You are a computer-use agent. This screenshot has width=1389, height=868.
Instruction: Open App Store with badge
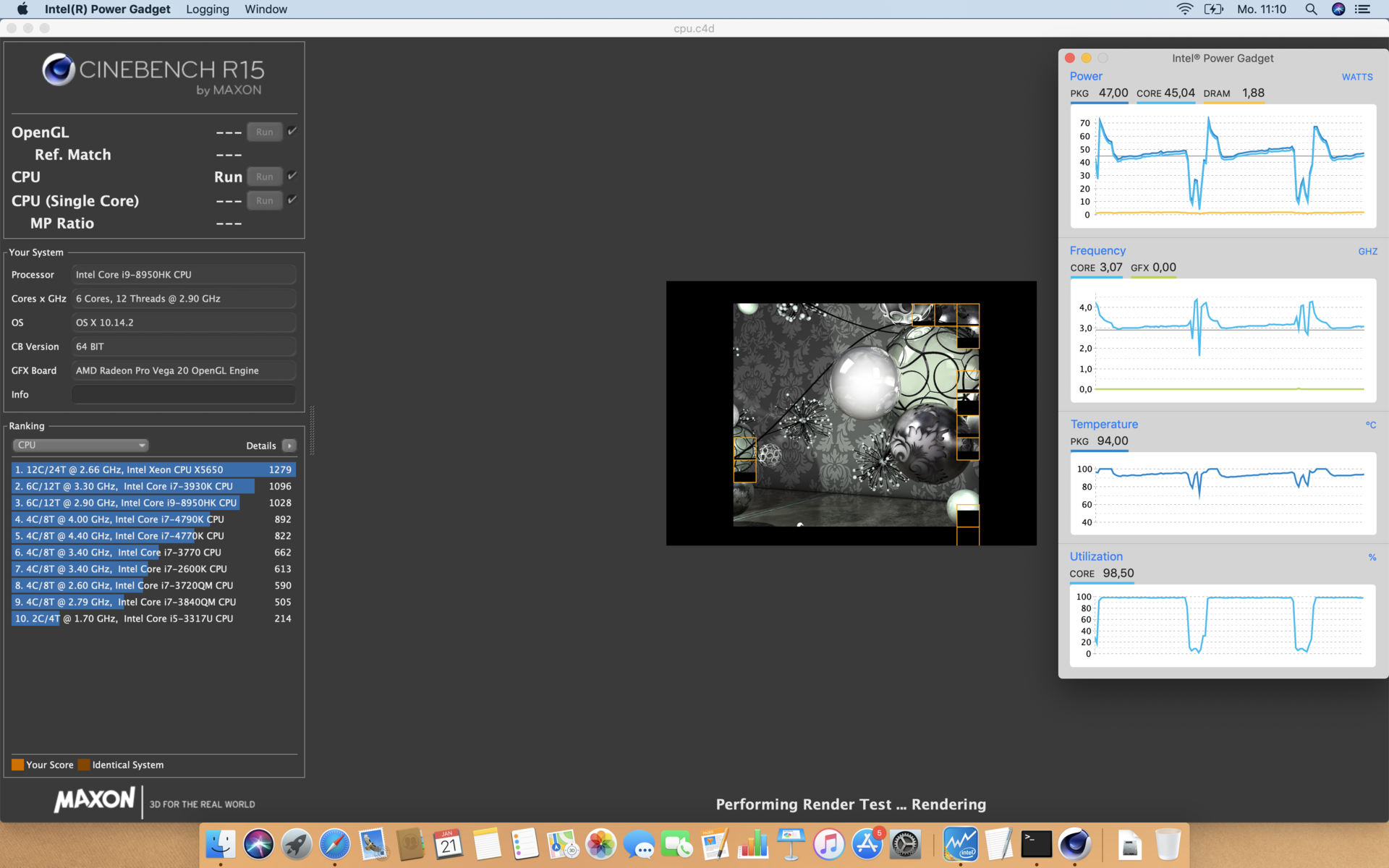867,843
